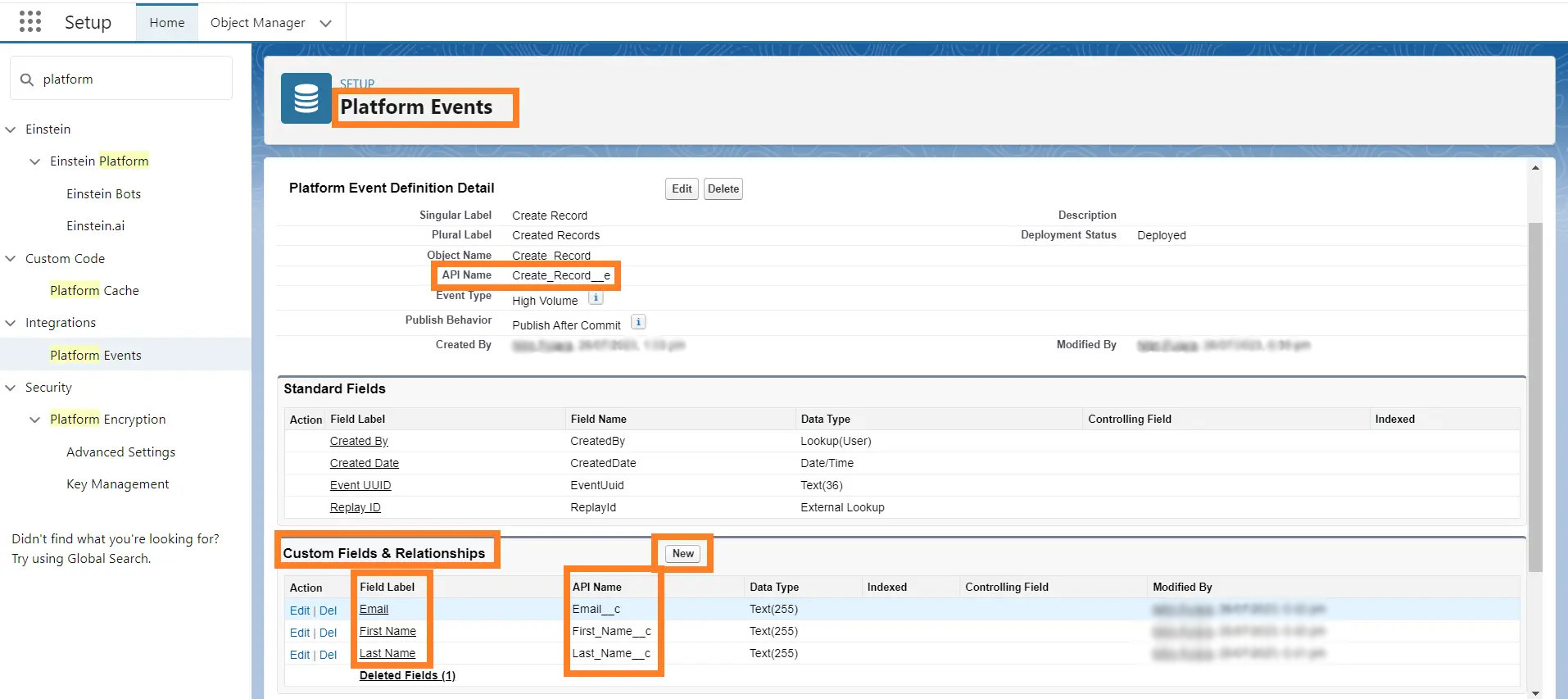1568x699 pixels.
Task: Focus the Quick Find search box
Action: [x=121, y=79]
